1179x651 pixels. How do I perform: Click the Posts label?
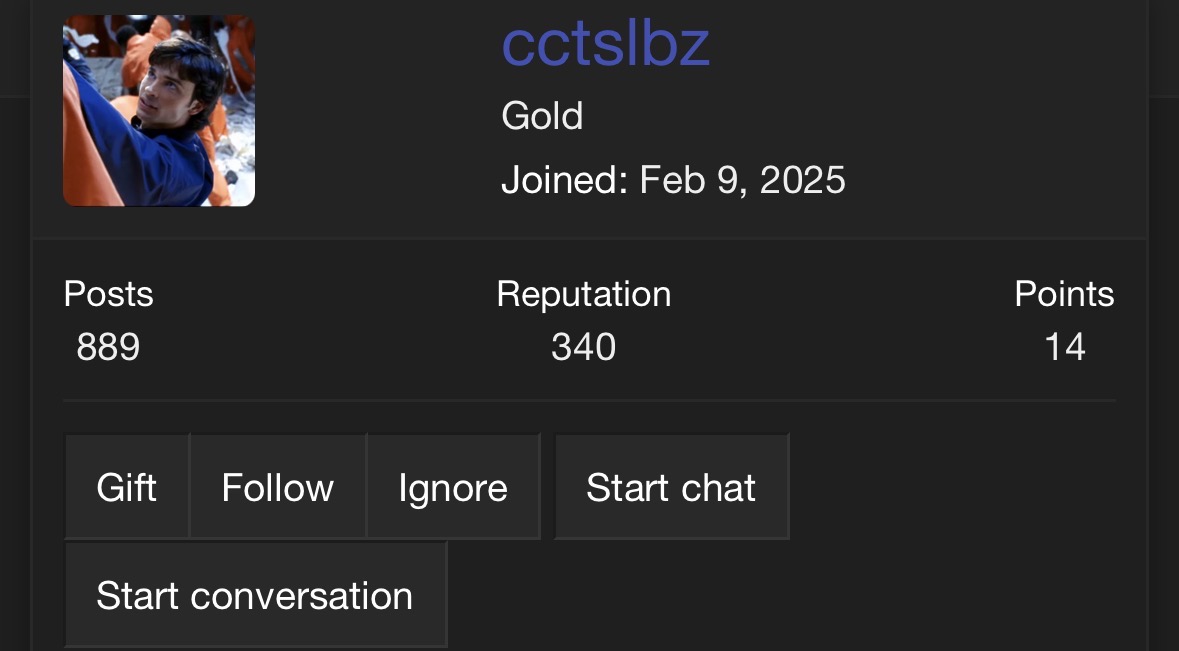[108, 293]
